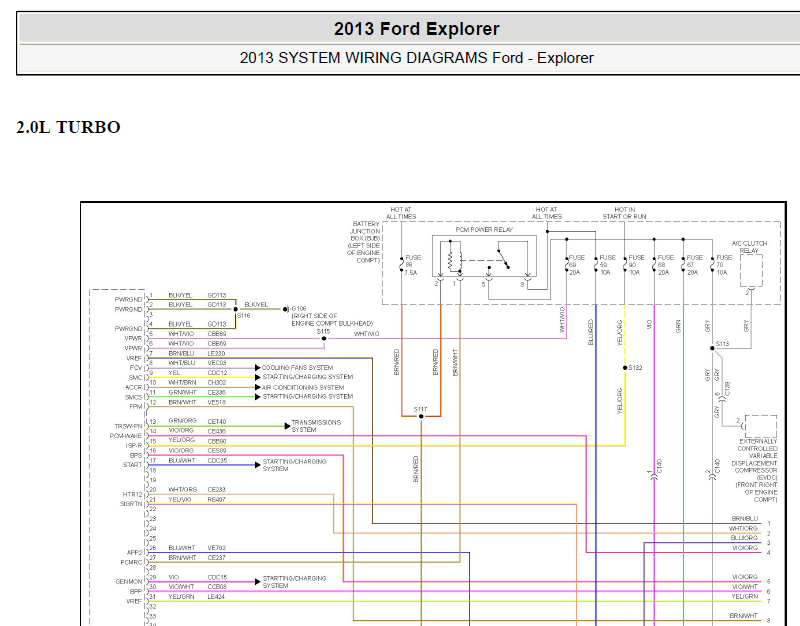Viewport: 800px width, 626px height.
Task: Click the "2013 Ford Explorer" page heading
Action: (416, 29)
